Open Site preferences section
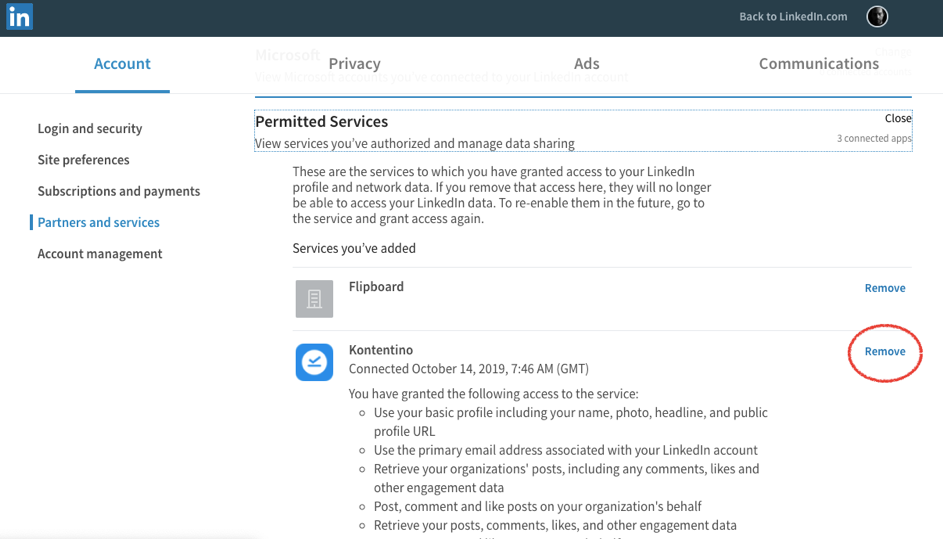Screen dimensions: 943x539 pyautogui.click(x=83, y=160)
